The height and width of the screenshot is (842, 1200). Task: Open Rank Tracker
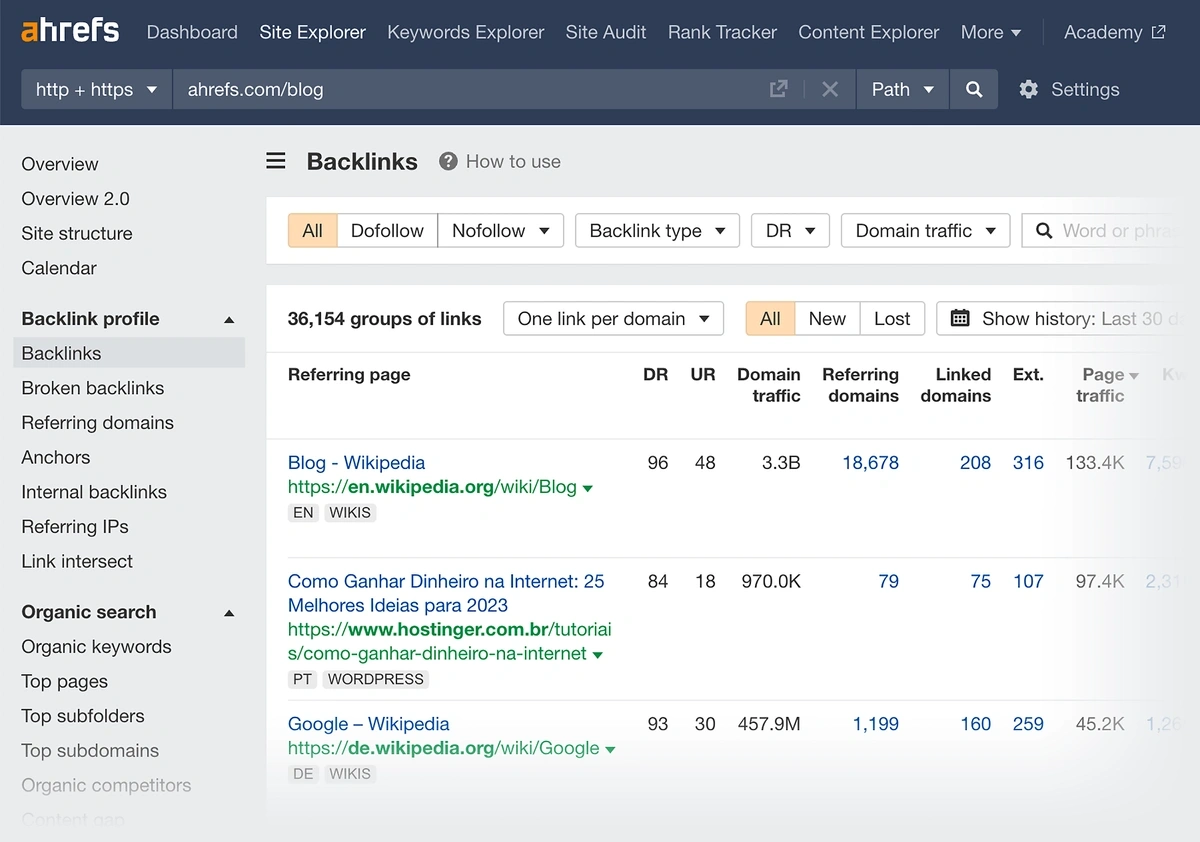pos(722,32)
